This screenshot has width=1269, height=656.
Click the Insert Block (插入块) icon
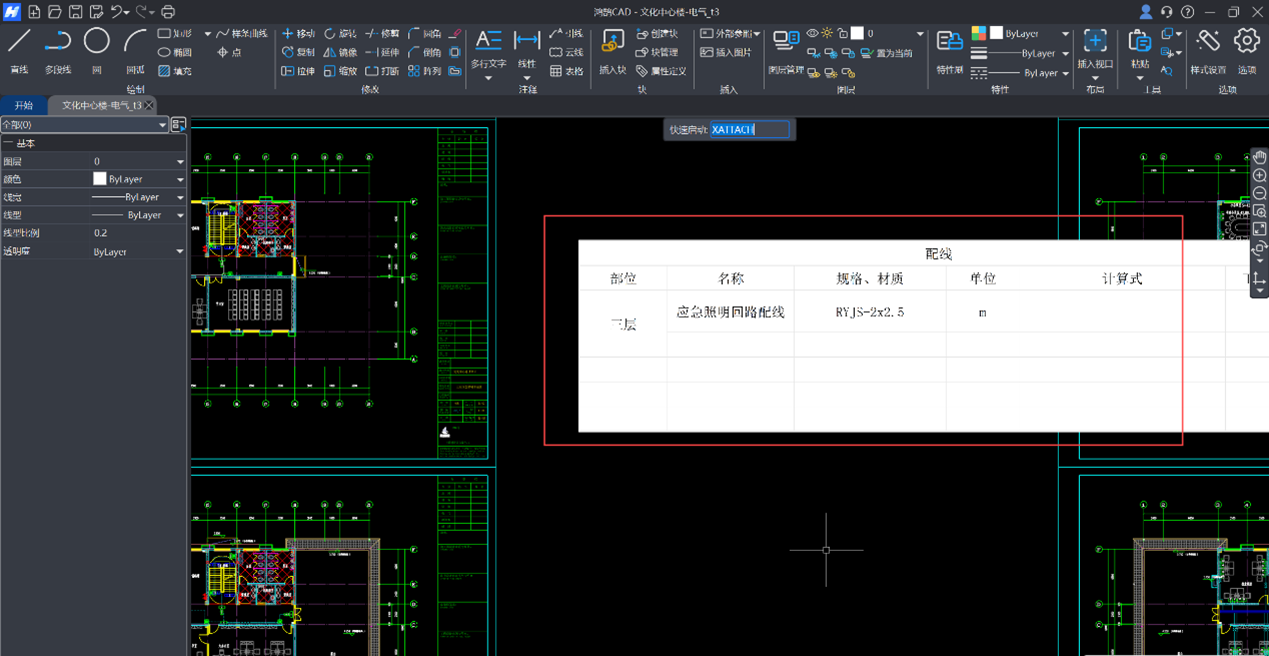click(612, 49)
